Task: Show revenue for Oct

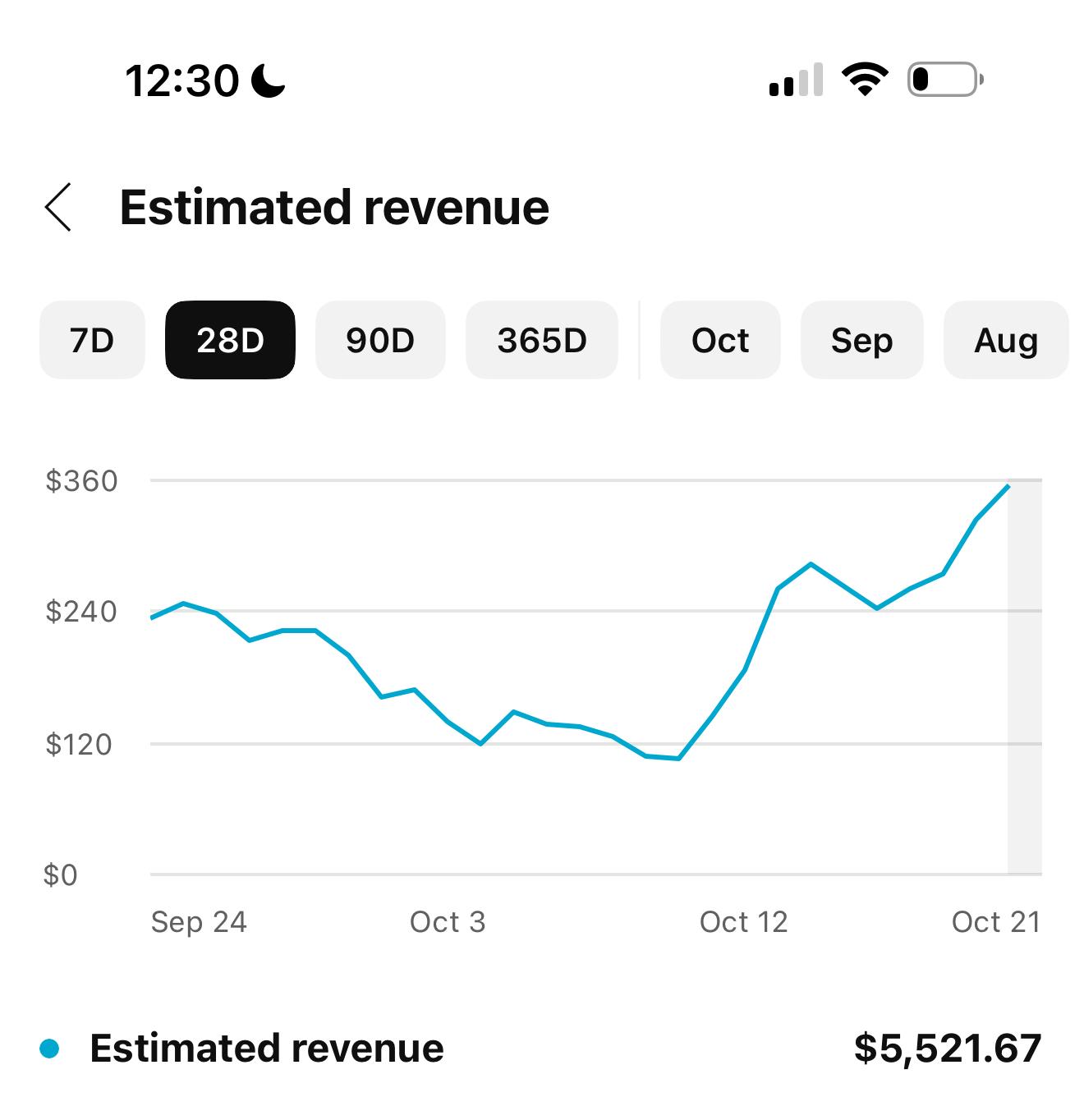Action: [720, 340]
